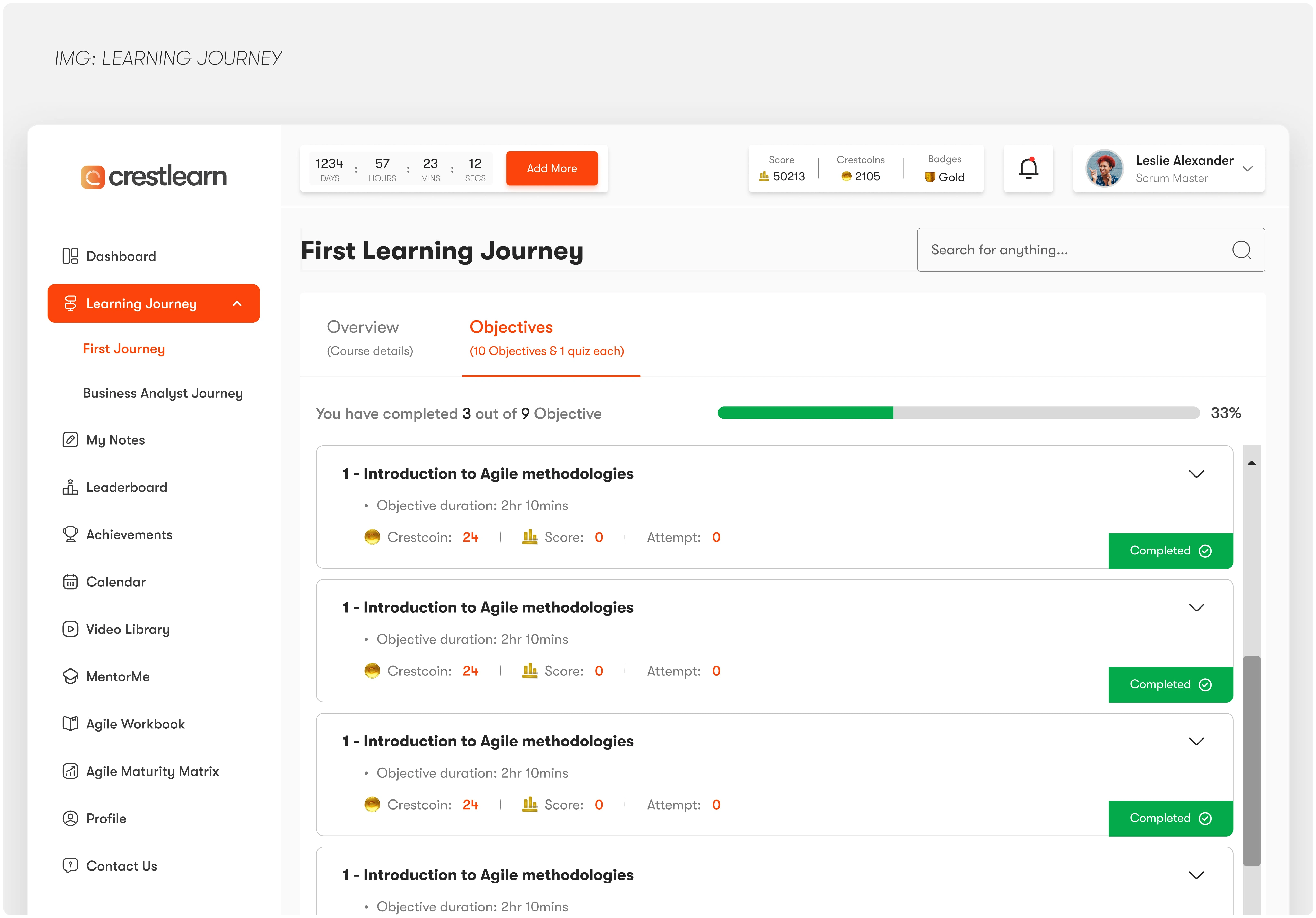The height and width of the screenshot is (918, 1316).
Task: Click the vertical scrollbar thumb
Action: (1252, 761)
